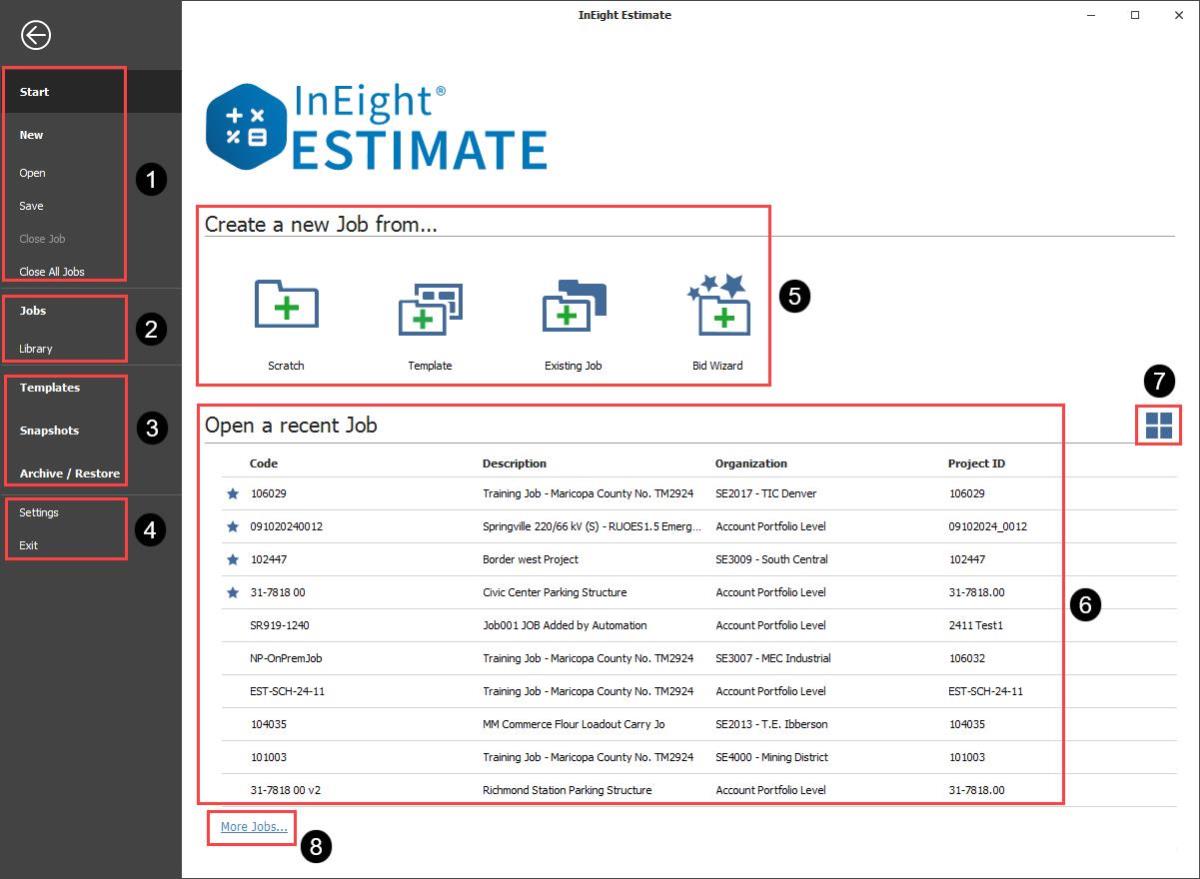Open job code 101003
1200x879 pixels.
(268, 758)
